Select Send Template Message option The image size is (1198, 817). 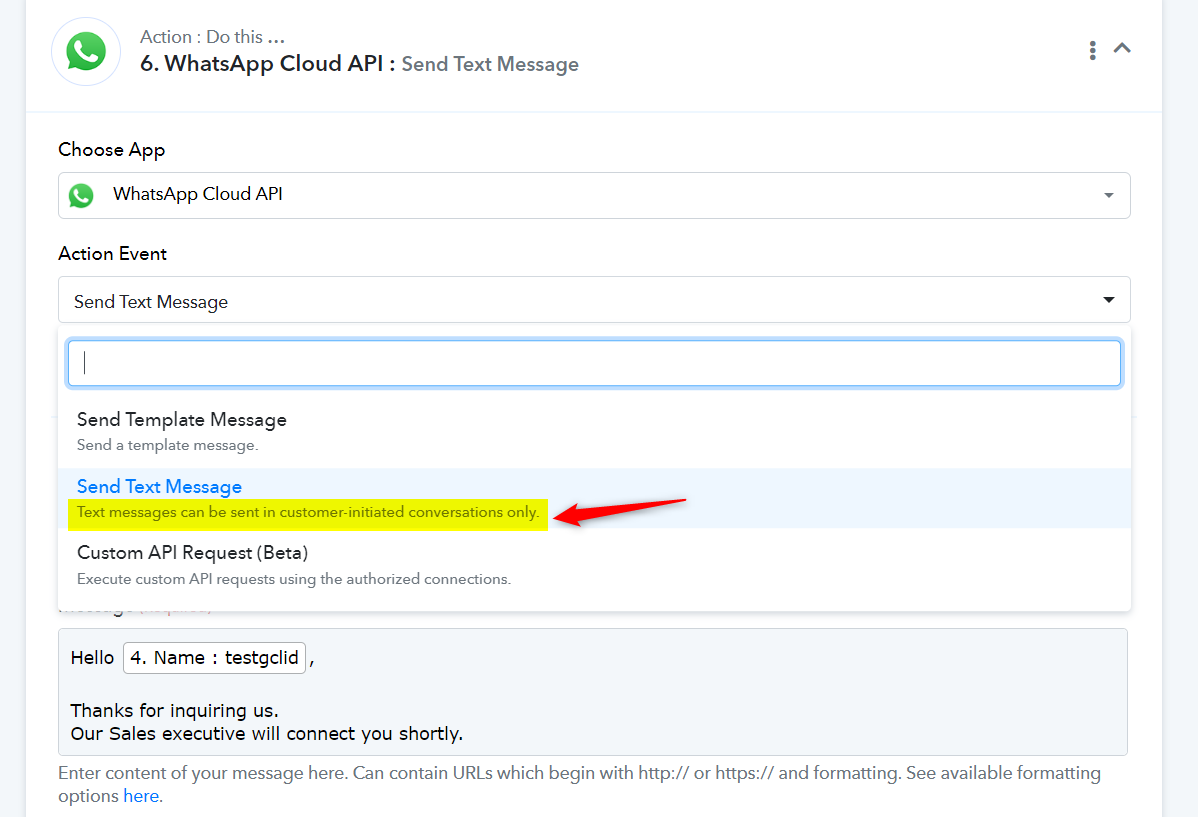(x=594, y=431)
